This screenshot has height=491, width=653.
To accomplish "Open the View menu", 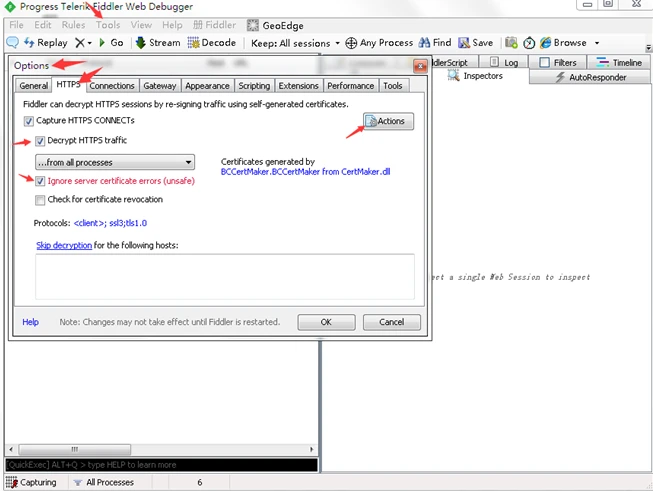I will (141, 25).
